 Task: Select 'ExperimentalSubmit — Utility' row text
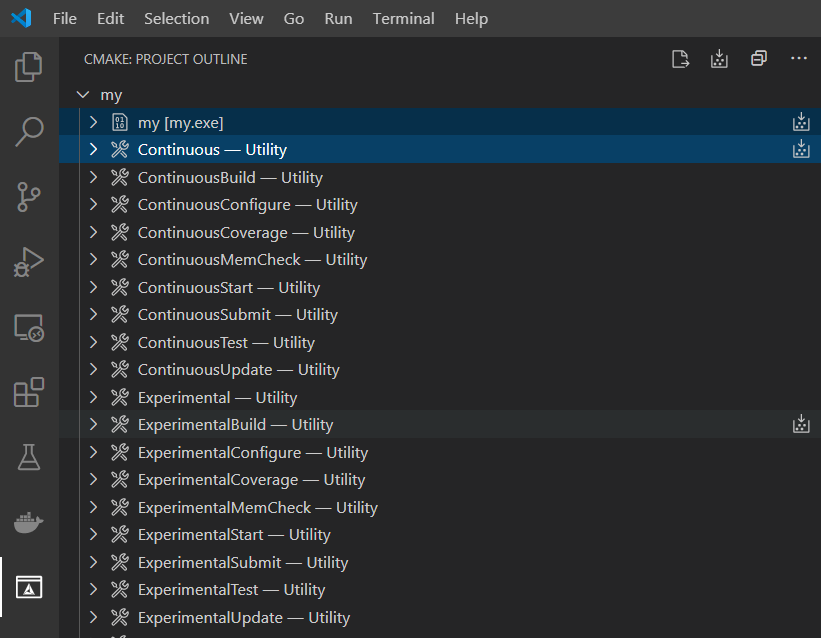click(243, 563)
